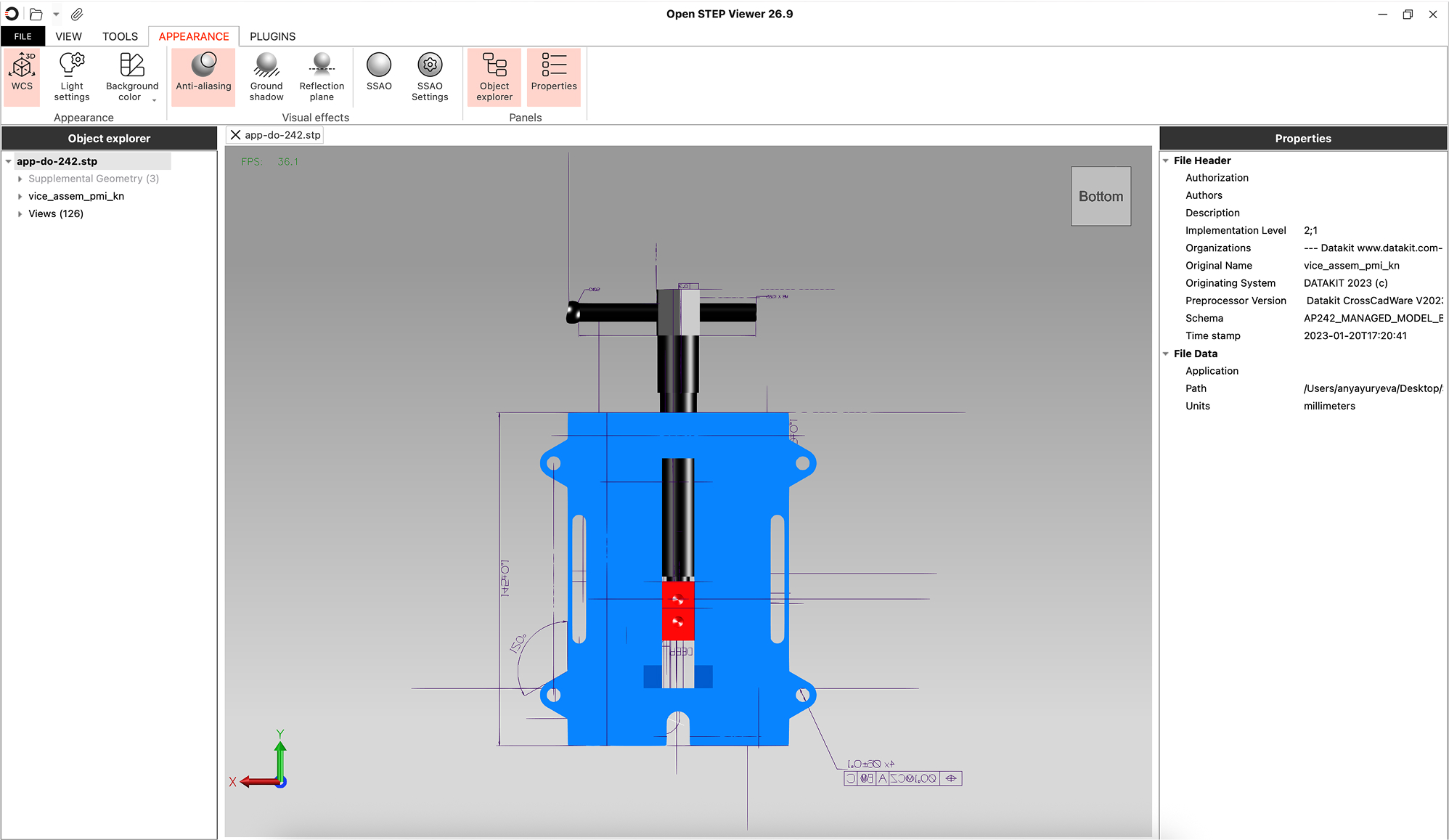Expand Views (126) tree node
The width and height of the screenshot is (1449, 840).
point(20,214)
